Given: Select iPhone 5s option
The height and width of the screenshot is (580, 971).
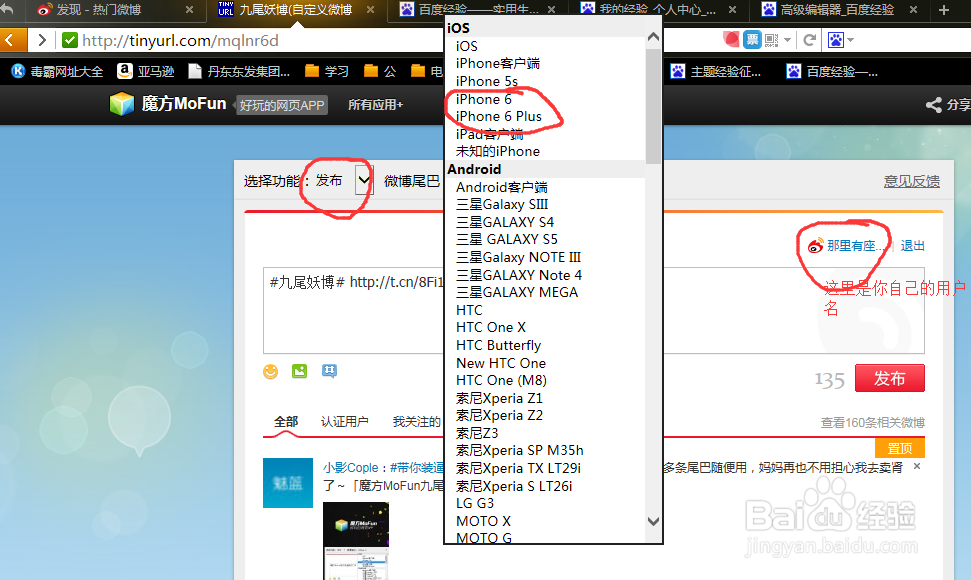Looking at the screenshot, I should (x=487, y=81).
